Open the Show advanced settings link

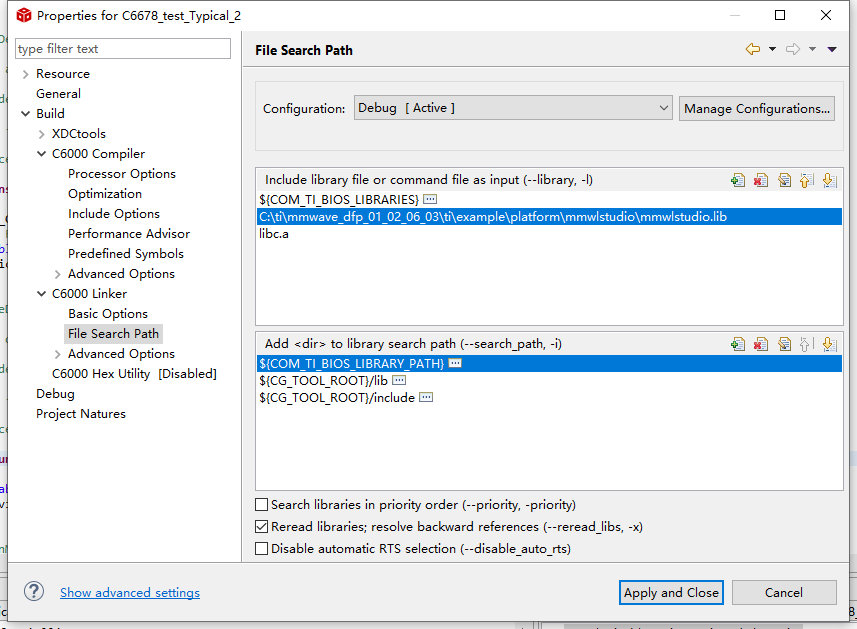point(130,592)
